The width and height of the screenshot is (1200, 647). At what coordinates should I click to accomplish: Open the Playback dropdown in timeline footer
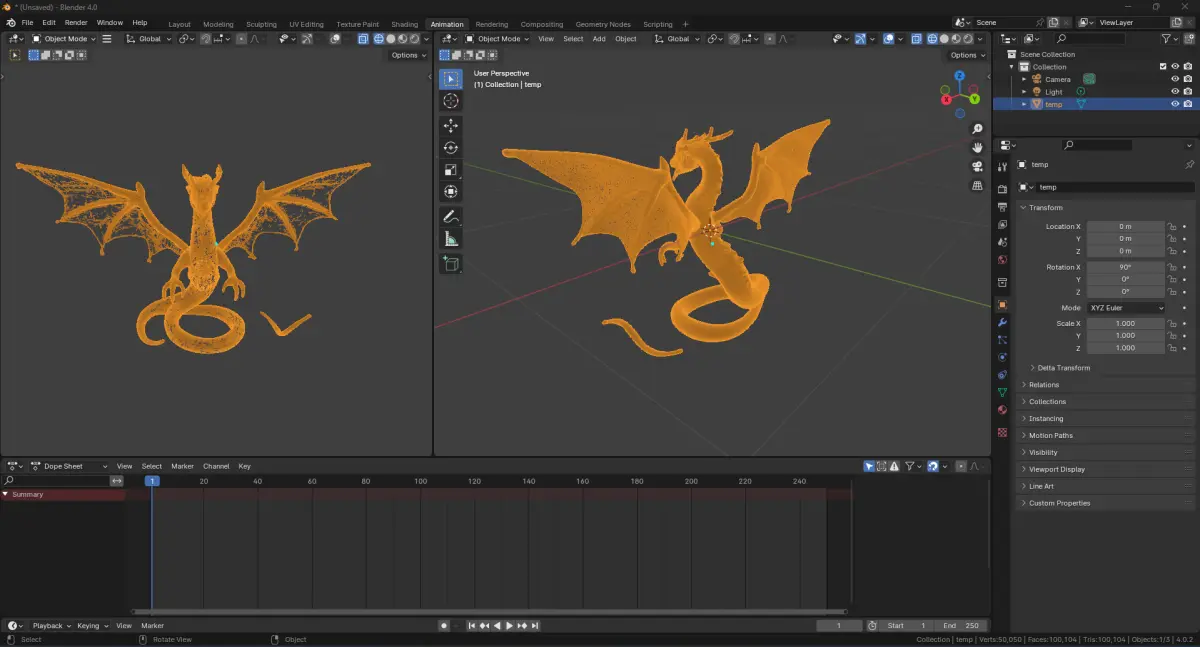51,626
